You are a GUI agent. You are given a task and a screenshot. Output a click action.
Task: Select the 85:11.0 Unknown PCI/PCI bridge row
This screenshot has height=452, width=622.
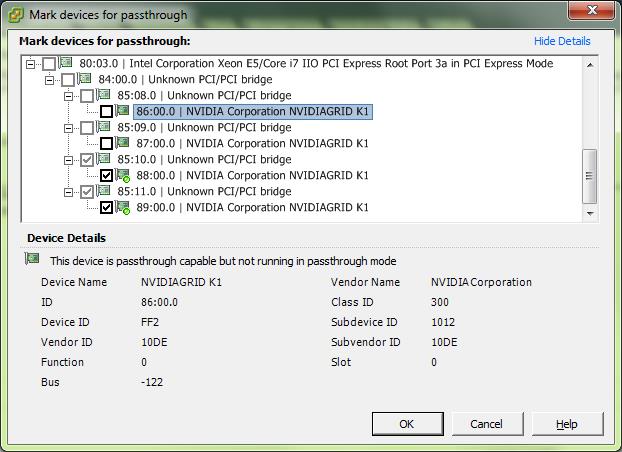point(204,191)
